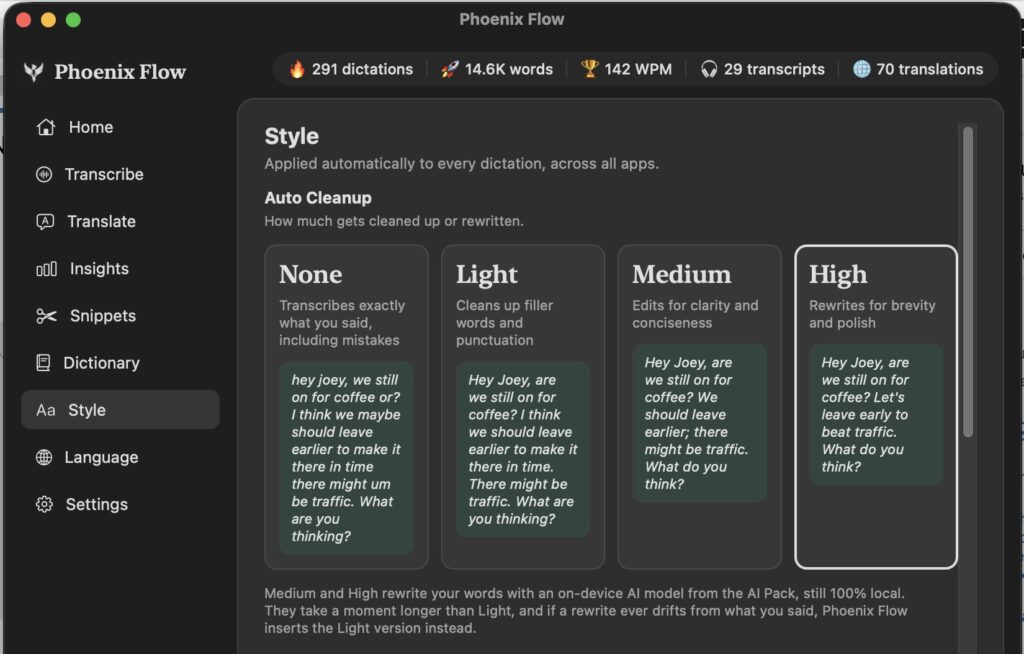Screen dimensions: 1024x654
Task: Go to Transcribe in the sidebar
Action: pos(104,174)
